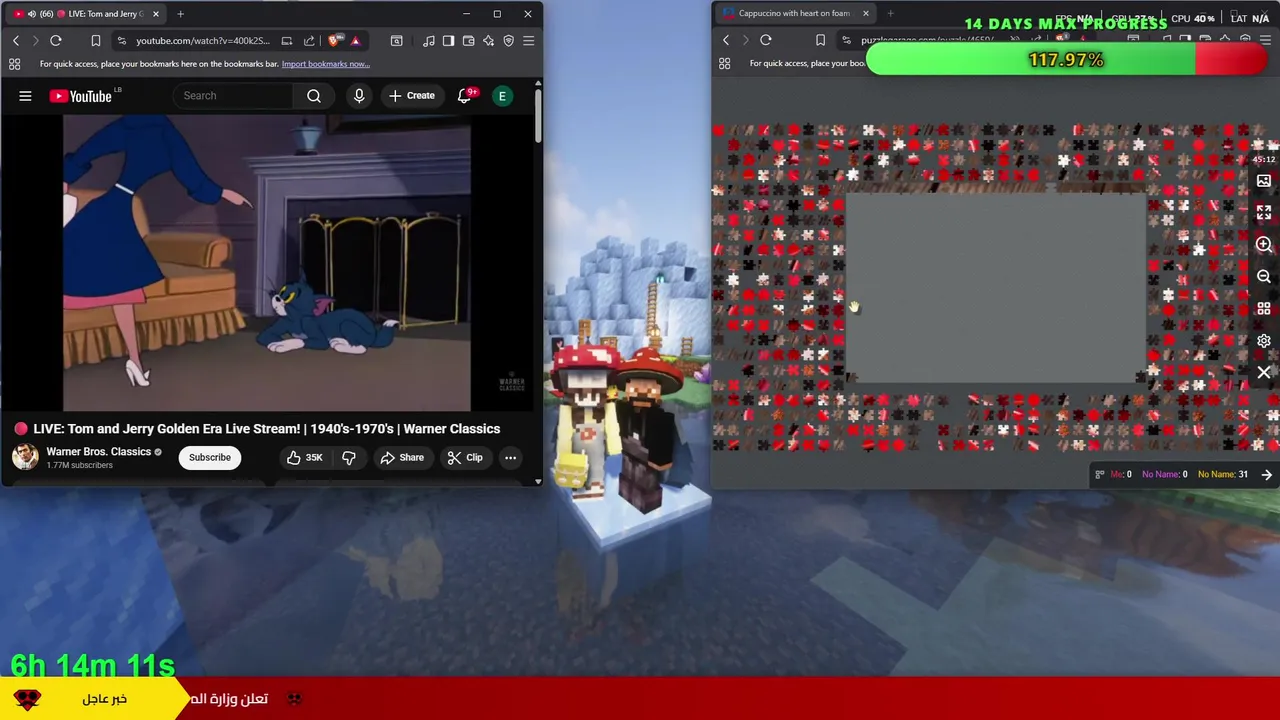This screenshot has width=1280, height=720.
Task: Open Brave Rewards triangle icon
Action: coord(355,41)
